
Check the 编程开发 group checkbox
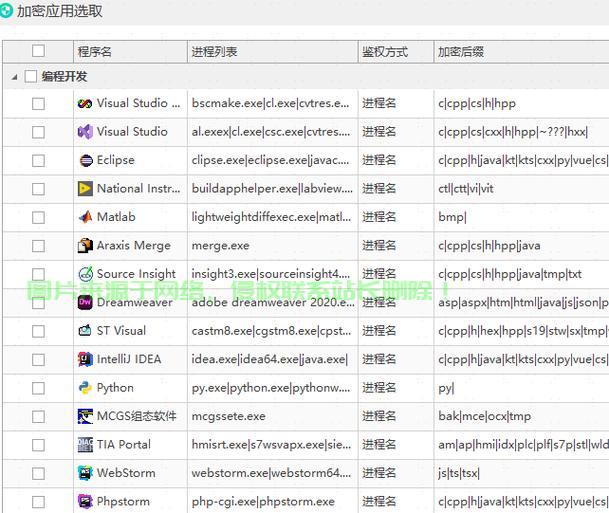[x=31, y=76]
